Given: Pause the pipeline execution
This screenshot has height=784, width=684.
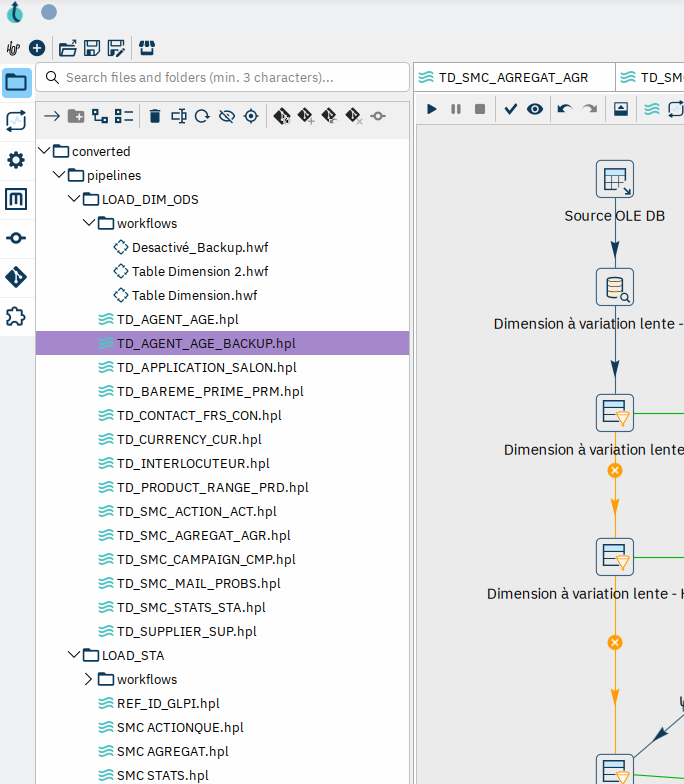Looking at the screenshot, I should click(x=456, y=109).
